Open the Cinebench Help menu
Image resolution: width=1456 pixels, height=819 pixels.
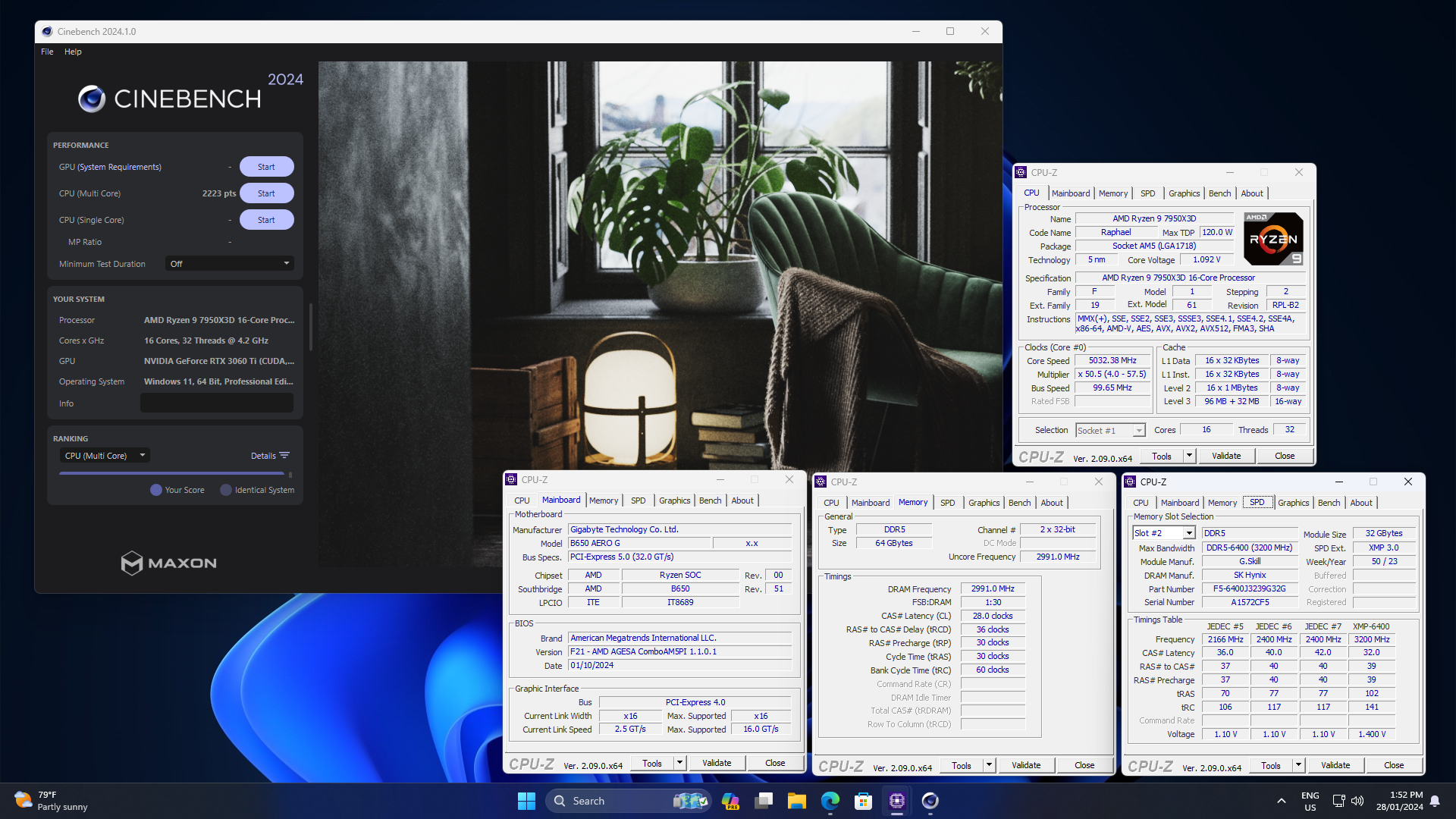click(x=73, y=52)
